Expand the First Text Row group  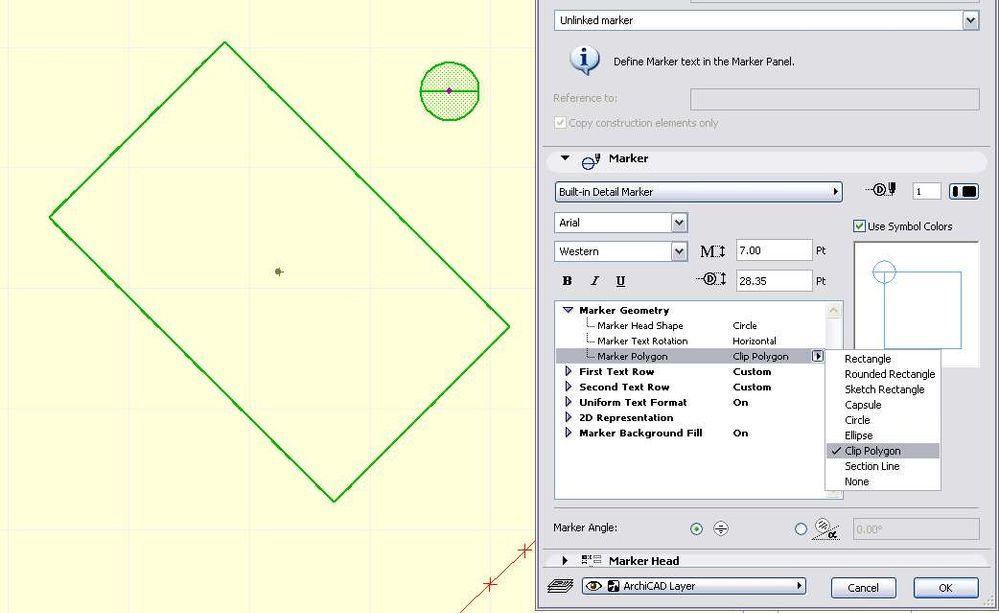568,371
